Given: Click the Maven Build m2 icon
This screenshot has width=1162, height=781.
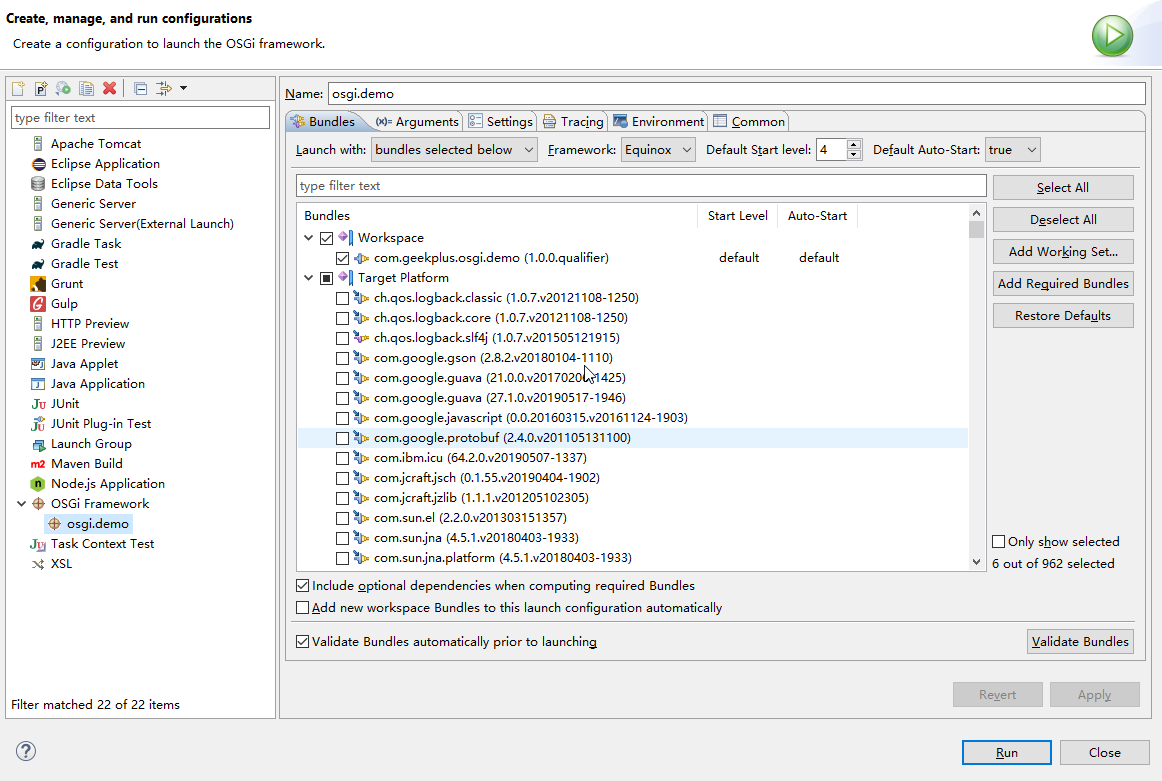Looking at the screenshot, I should pyautogui.click(x=38, y=464).
